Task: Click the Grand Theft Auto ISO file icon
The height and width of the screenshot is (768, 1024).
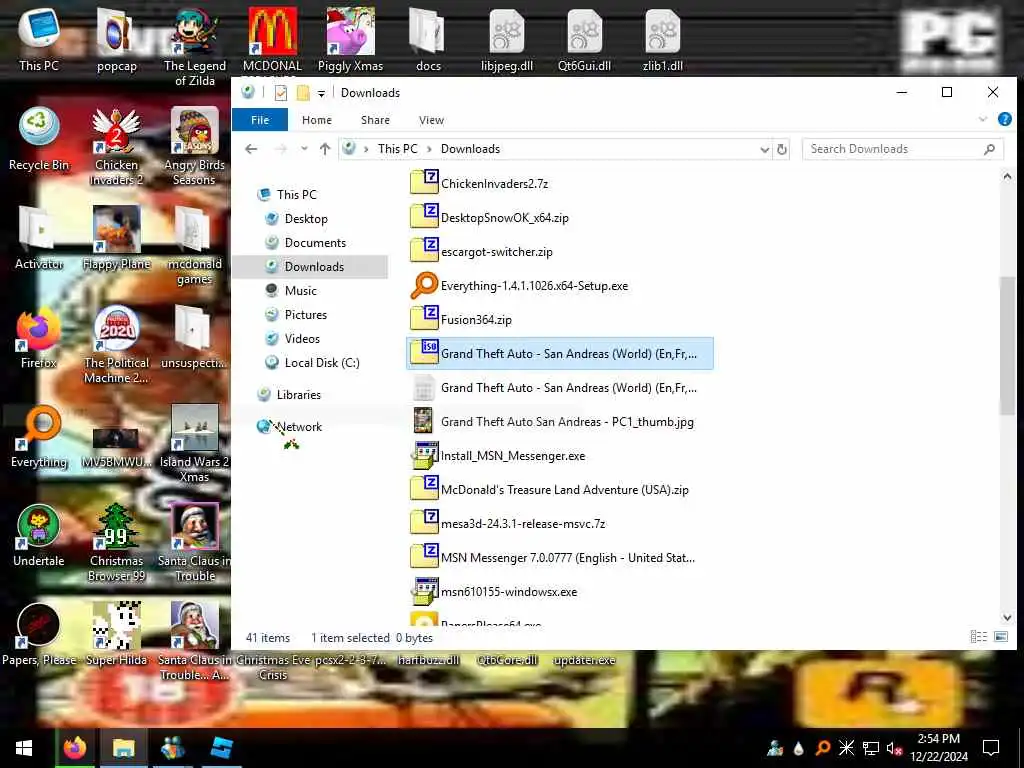Action: pos(424,353)
